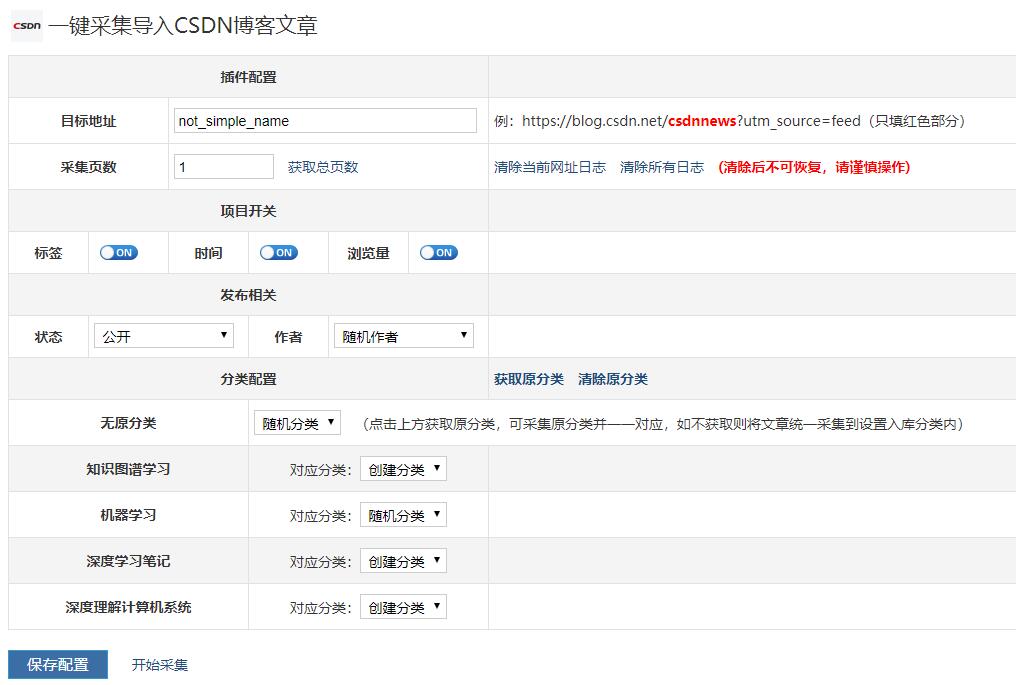Click the 采集页数 row label
1016x685 pixels.
click(88, 167)
